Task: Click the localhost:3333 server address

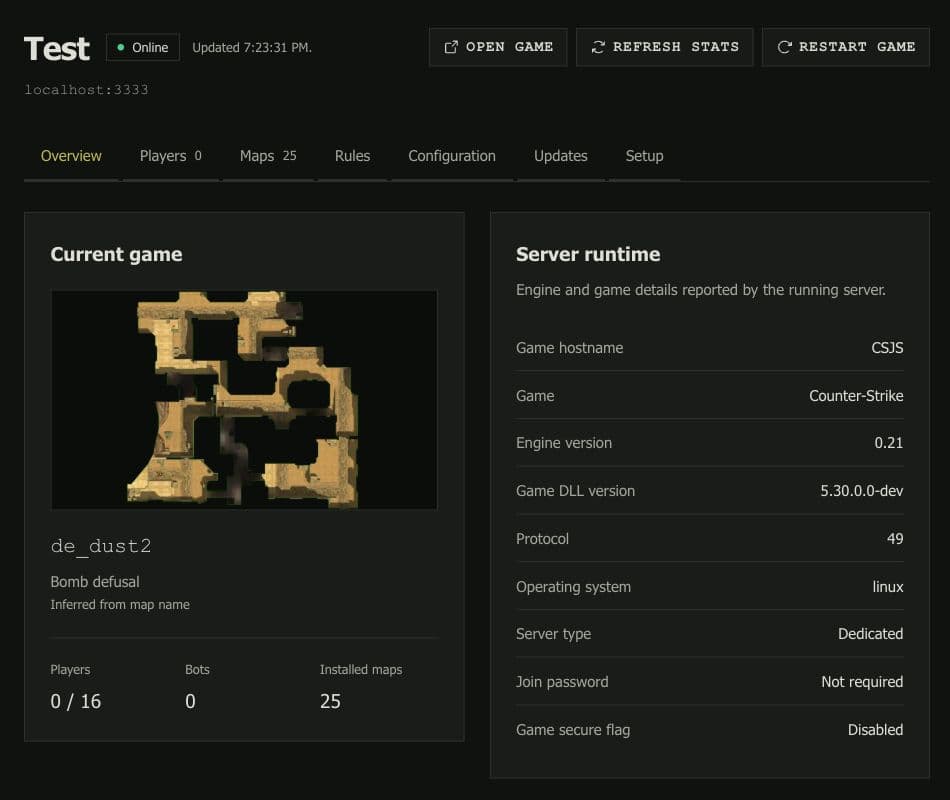Action: coord(86,90)
